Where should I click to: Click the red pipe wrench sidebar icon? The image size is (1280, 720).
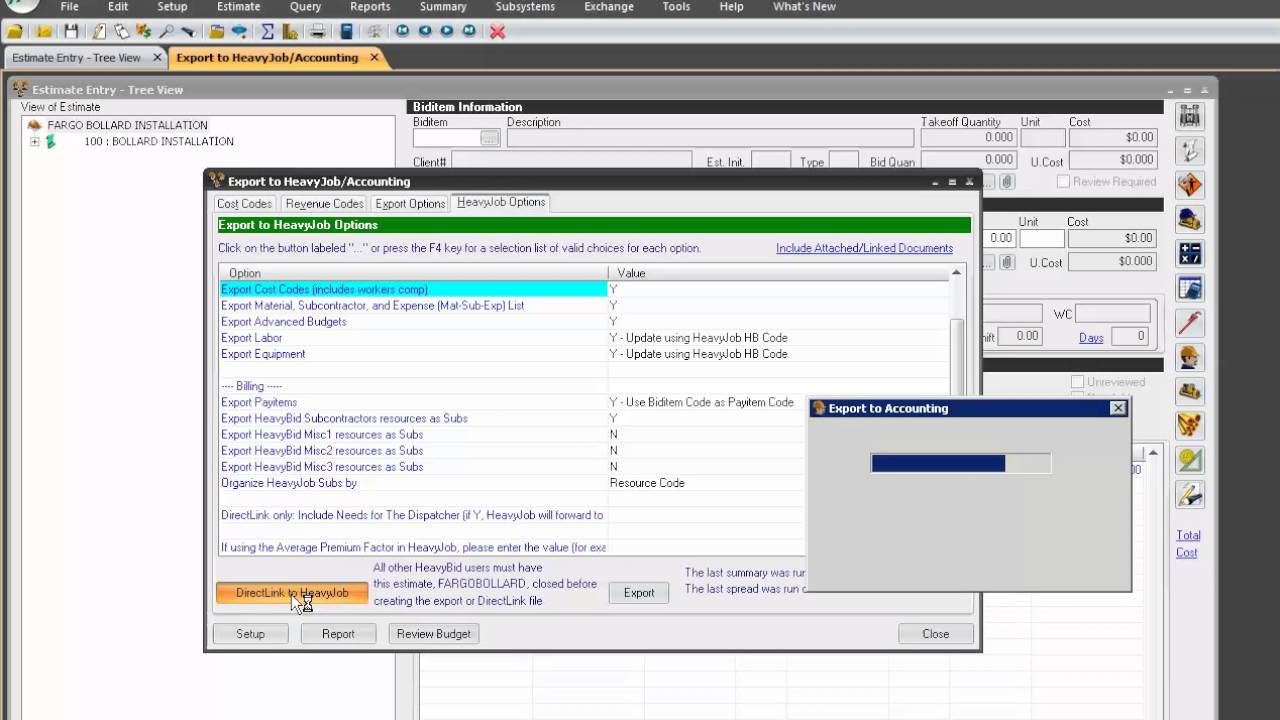coord(1189,322)
